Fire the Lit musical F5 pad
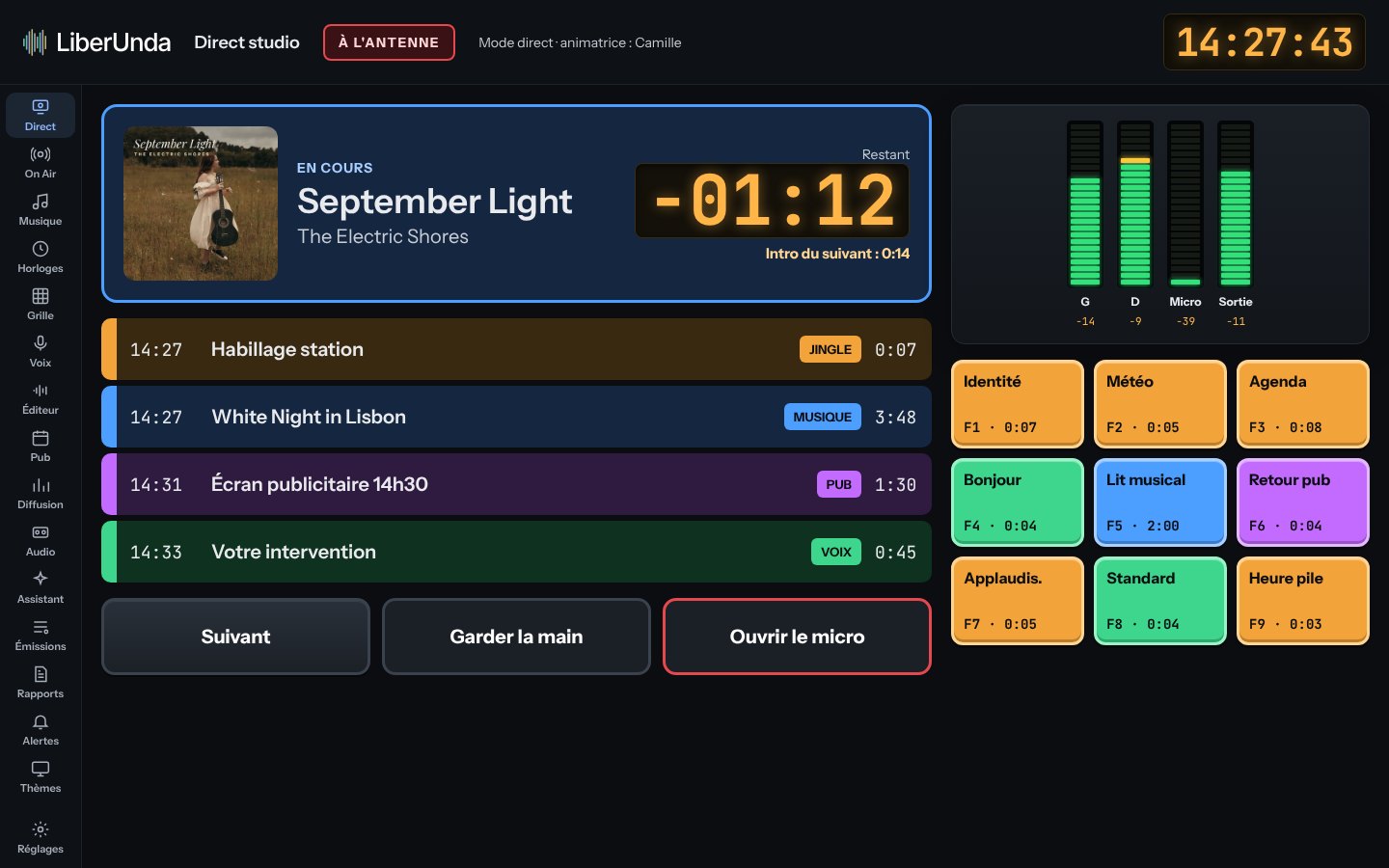1389x868 pixels. (1160, 502)
